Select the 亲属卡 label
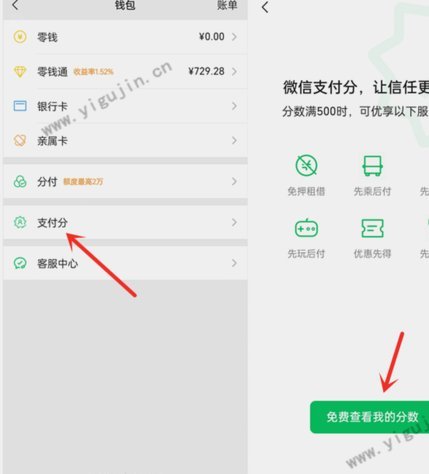Viewport: 429px width, 474px height. (x=52, y=141)
